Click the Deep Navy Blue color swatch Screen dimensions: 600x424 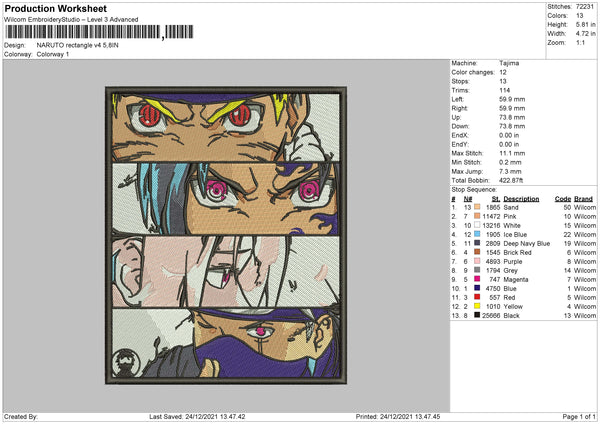(477, 243)
